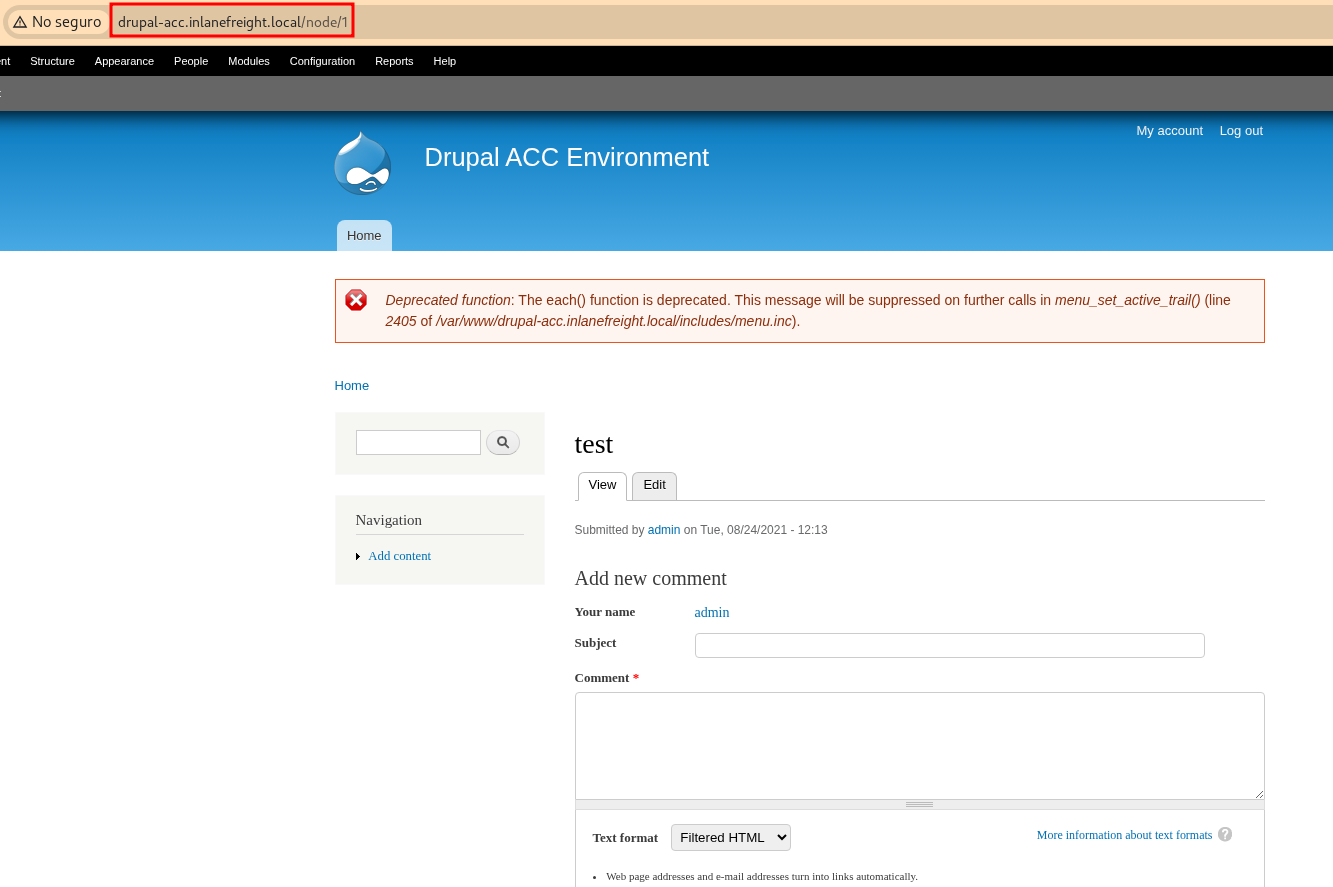1333x887 pixels.
Task: Expand the Add content navigation triangle
Action: click(x=358, y=556)
